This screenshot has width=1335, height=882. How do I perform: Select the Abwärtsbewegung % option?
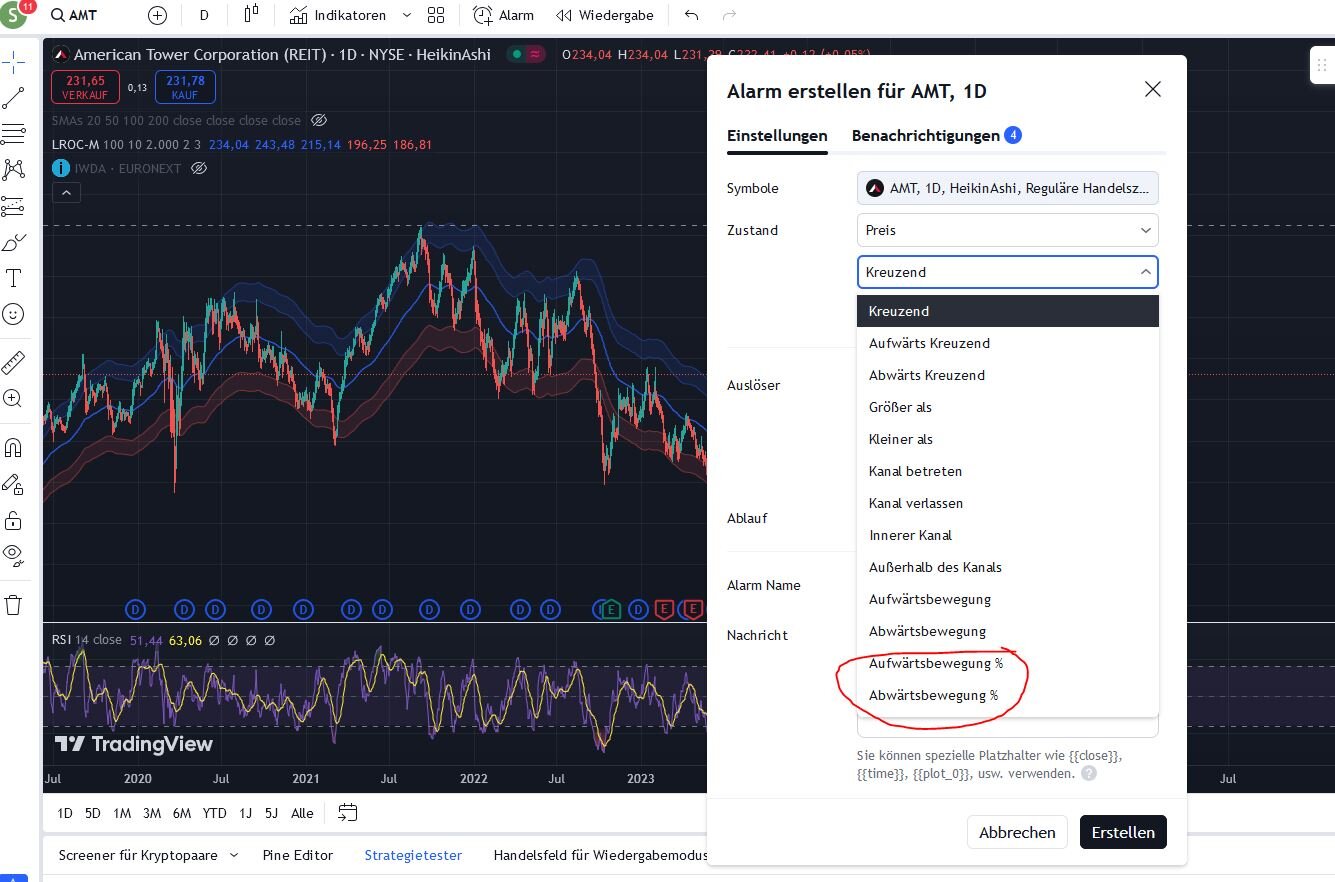(1008, 695)
